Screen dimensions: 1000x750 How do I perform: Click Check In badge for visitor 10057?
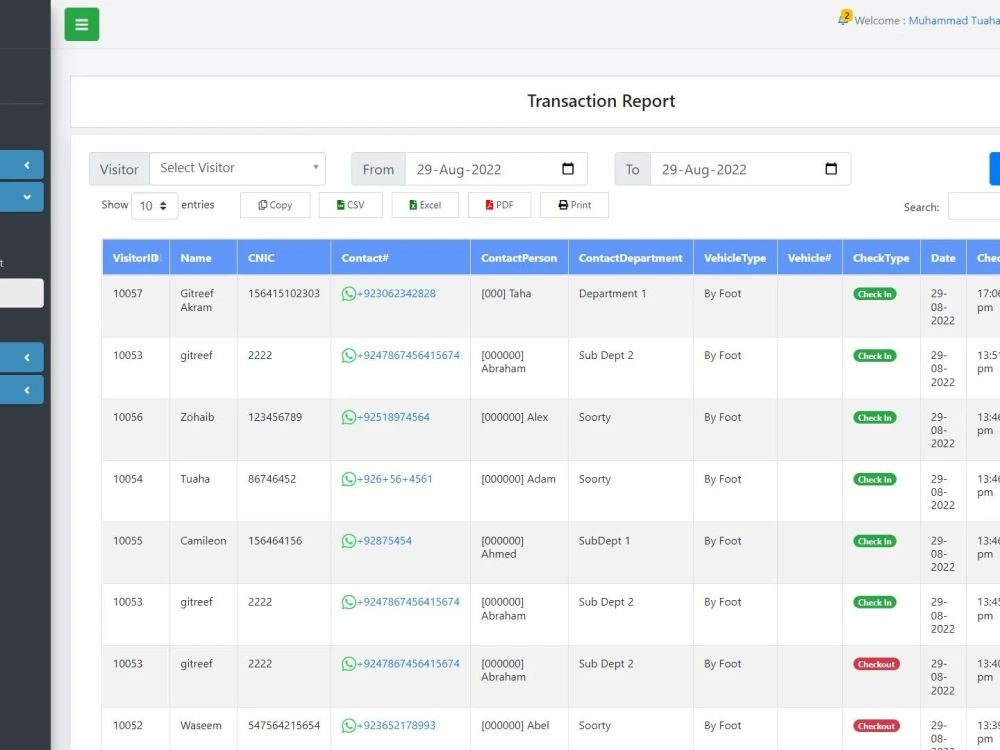pyautogui.click(x=874, y=293)
